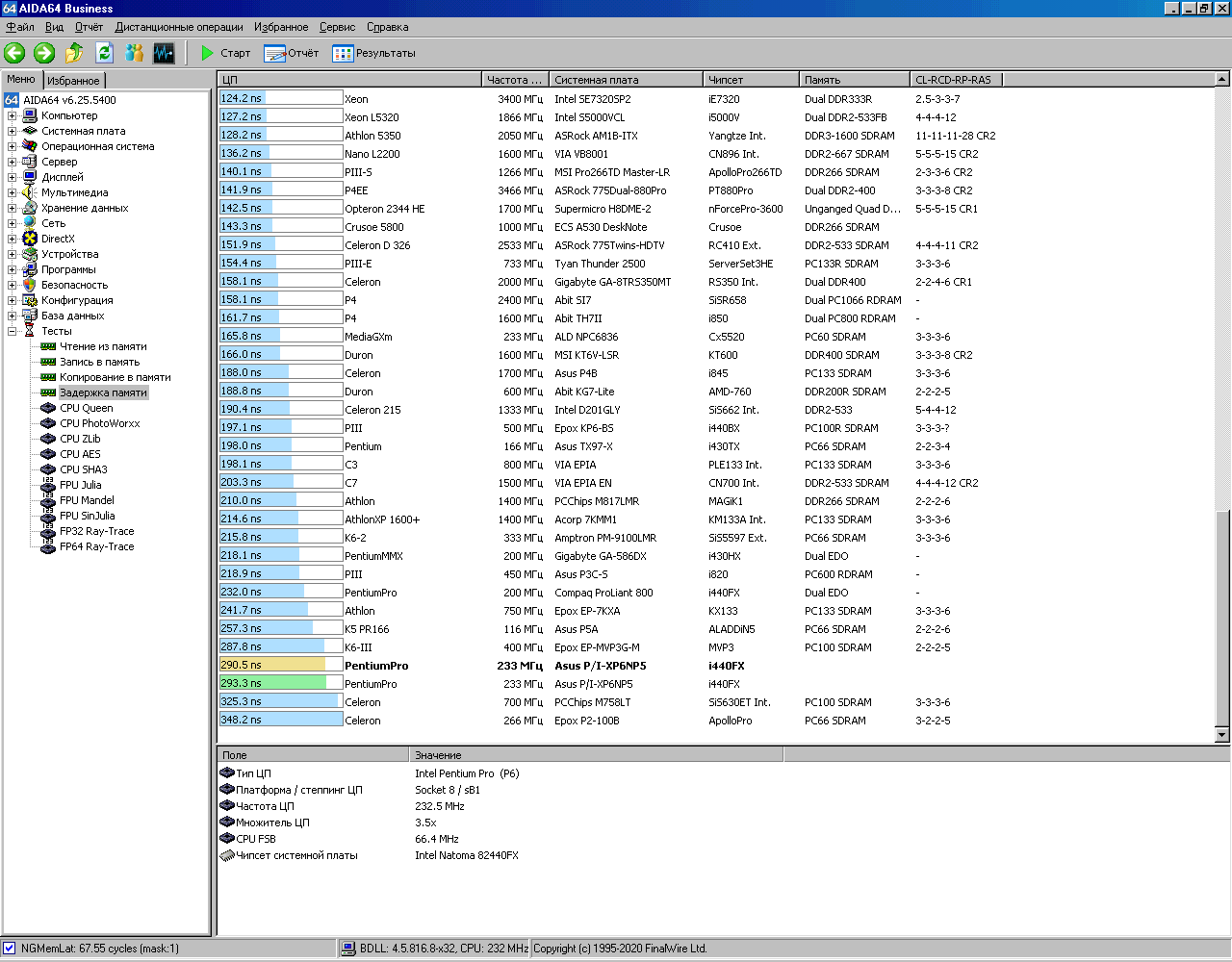Select the FPU Julia test
This screenshot has width=1232, height=962.
tap(80, 485)
